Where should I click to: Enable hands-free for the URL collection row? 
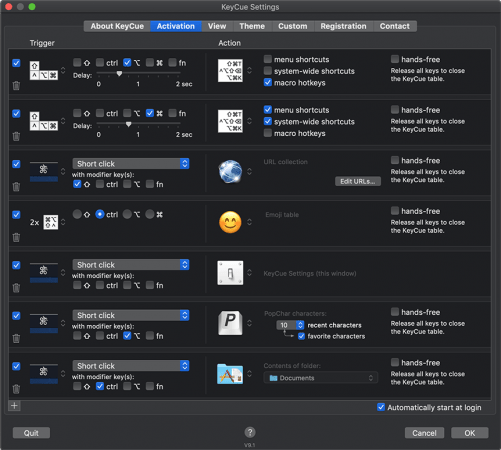click(395, 160)
